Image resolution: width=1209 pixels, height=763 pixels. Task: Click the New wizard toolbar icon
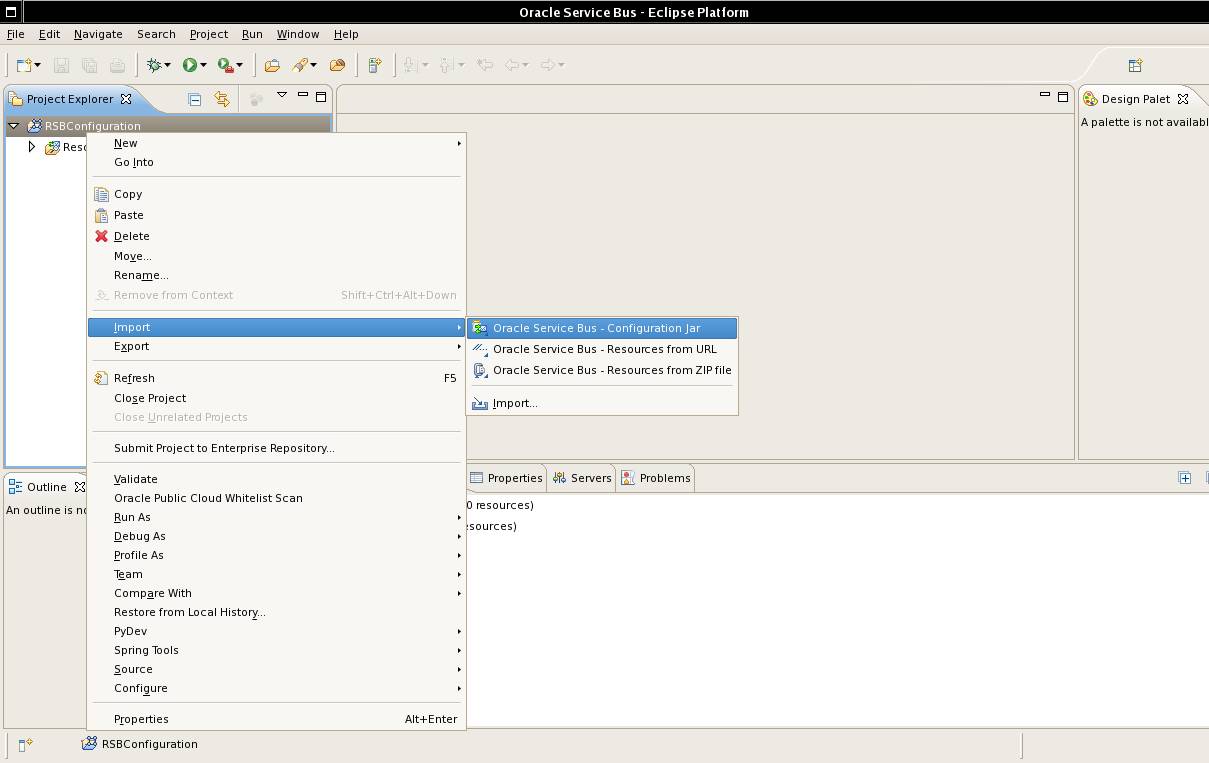pyautogui.click(x=24, y=65)
